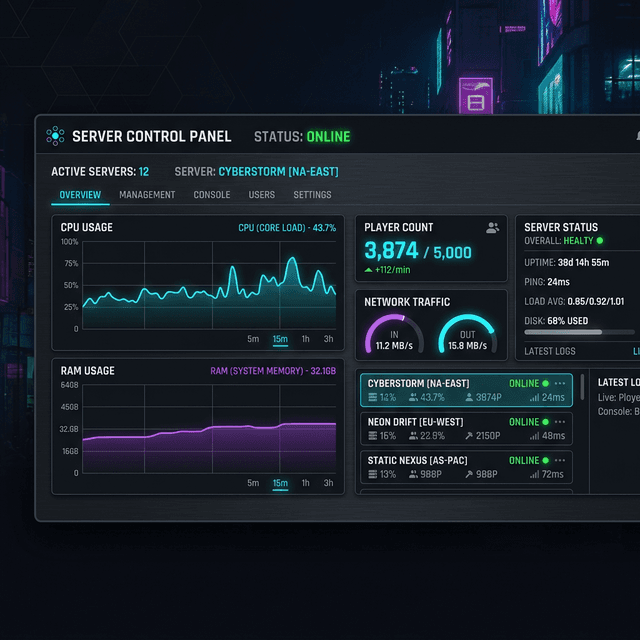Click the pickaxe icon beside 2150P
640x640 pixels.
pos(469,436)
